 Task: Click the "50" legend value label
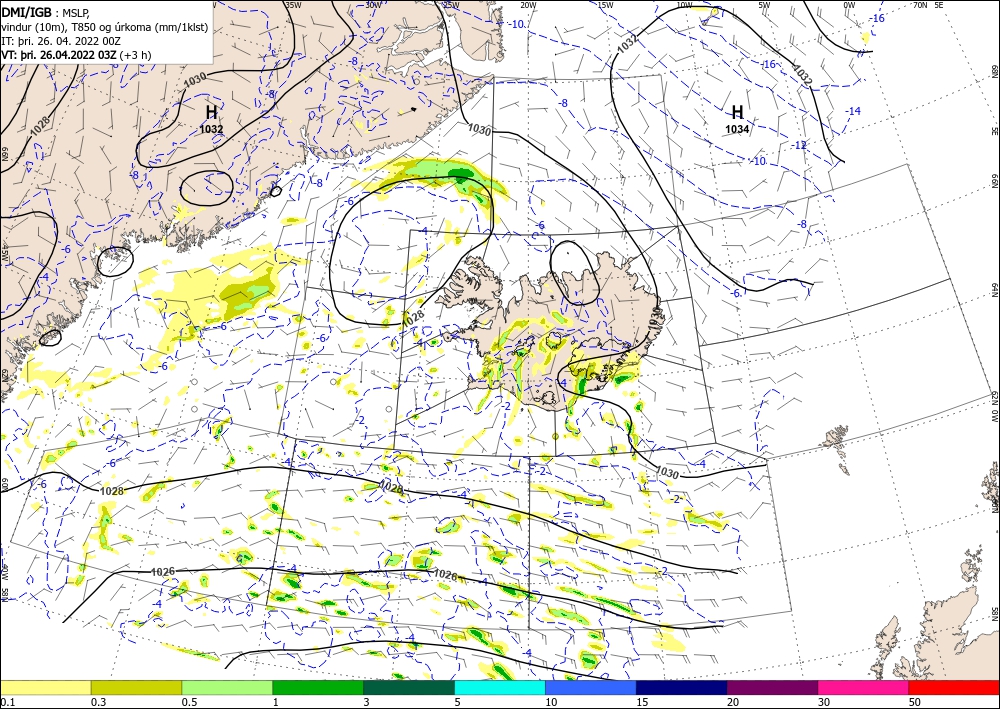915,702
